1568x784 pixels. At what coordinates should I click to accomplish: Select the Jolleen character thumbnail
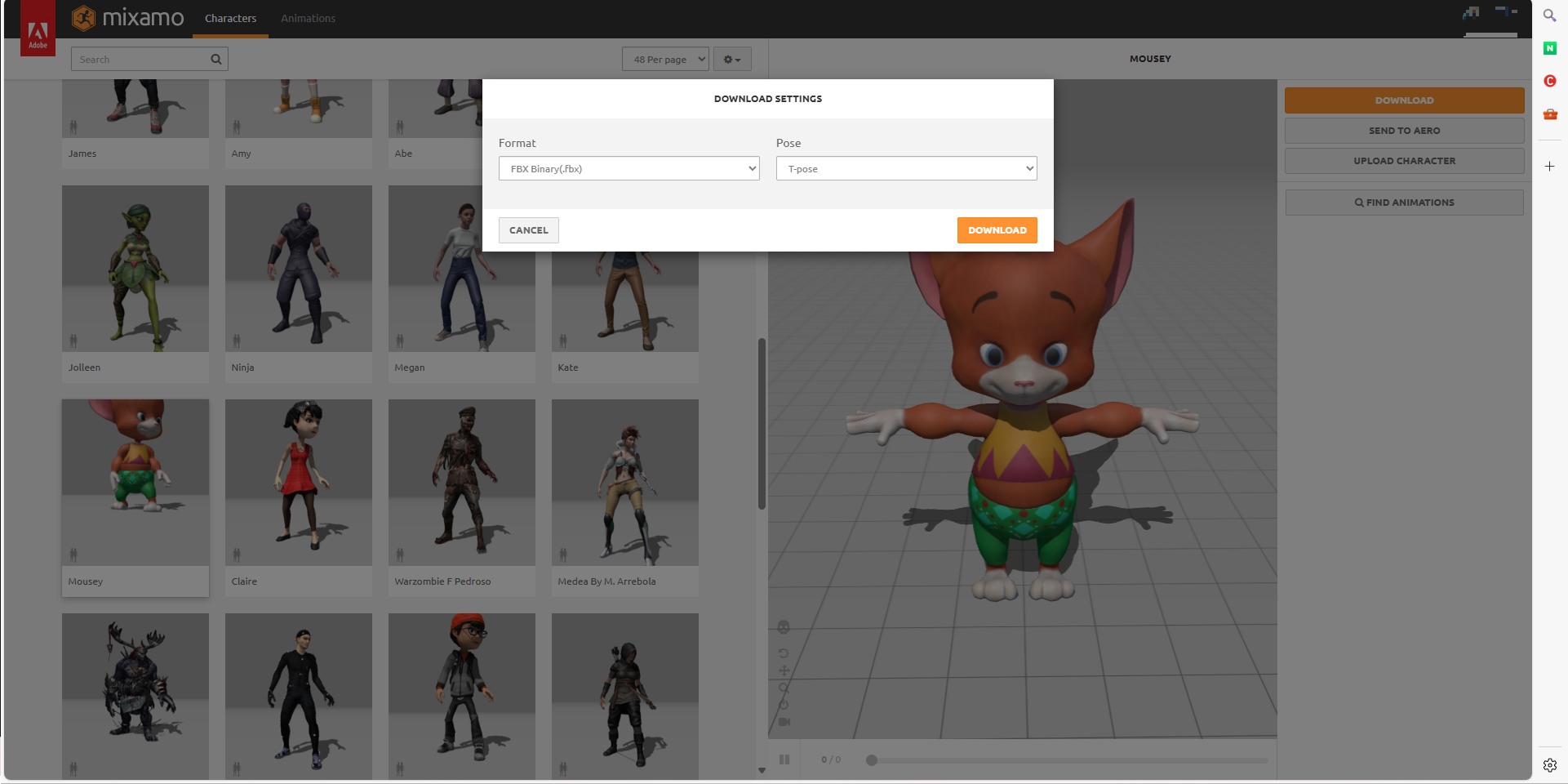coord(135,269)
